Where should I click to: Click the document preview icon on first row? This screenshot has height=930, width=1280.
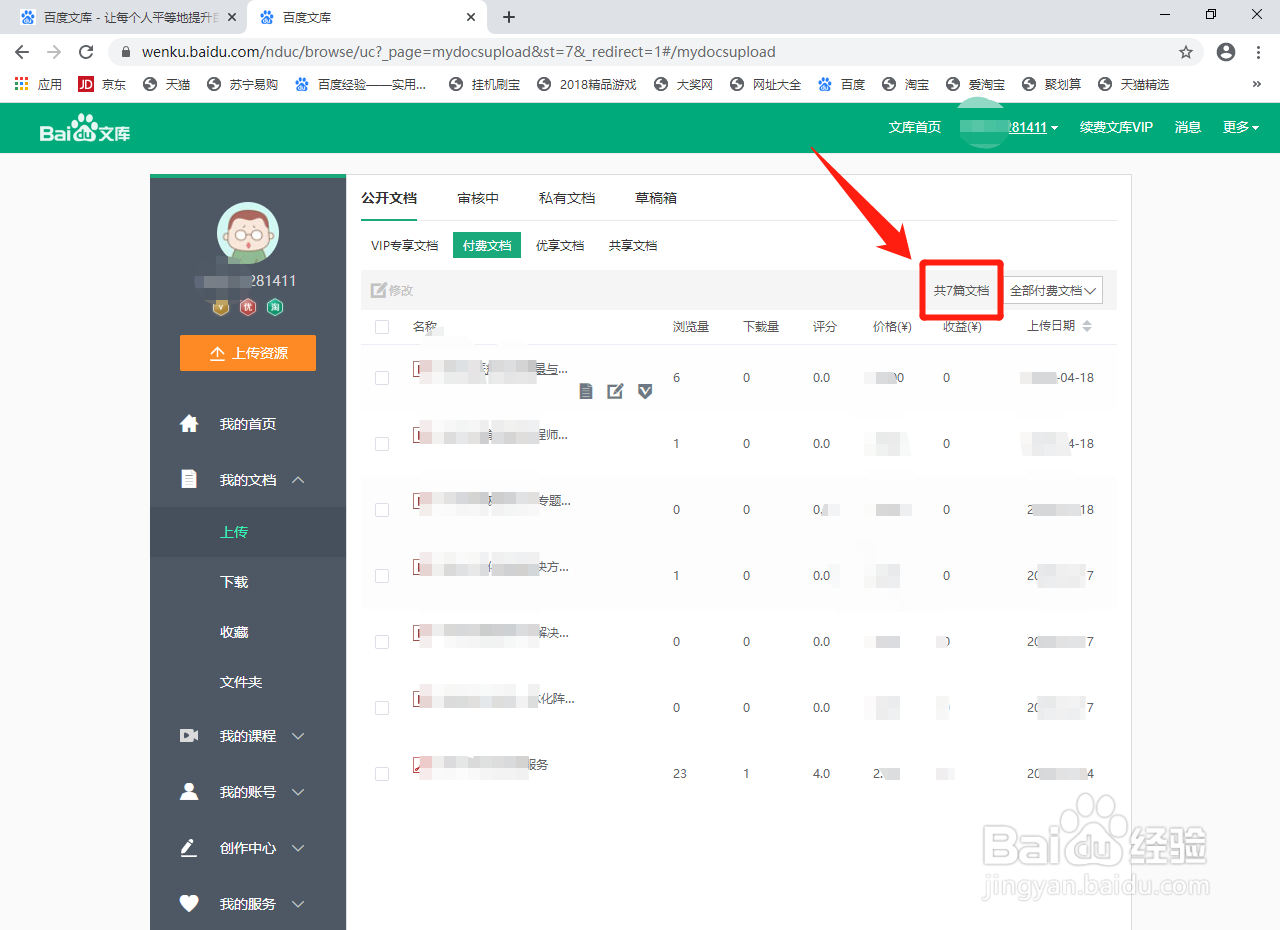585,391
